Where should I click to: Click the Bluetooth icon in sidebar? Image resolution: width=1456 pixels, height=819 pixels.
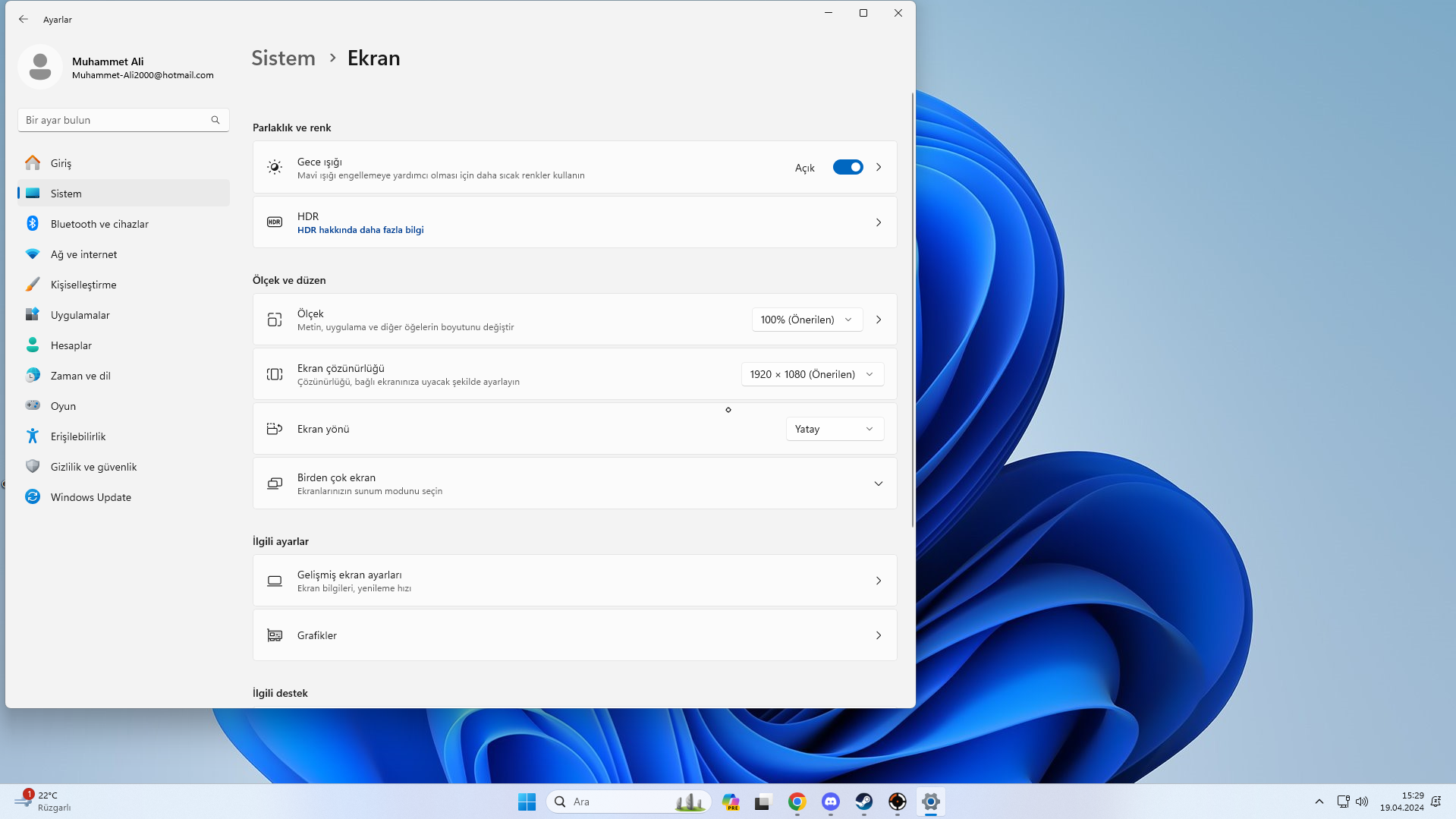click(x=33, y=223)
